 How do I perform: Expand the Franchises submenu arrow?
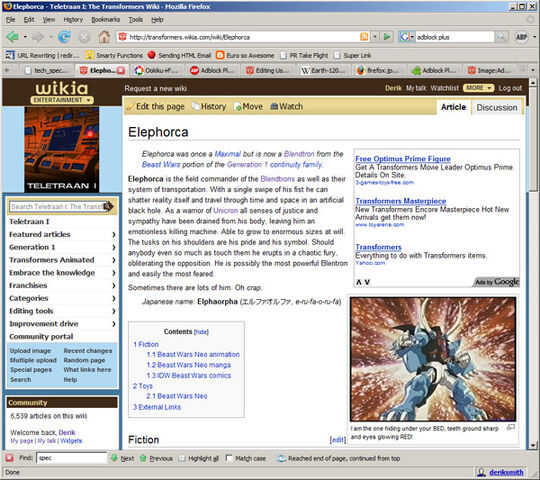point(114,285)
